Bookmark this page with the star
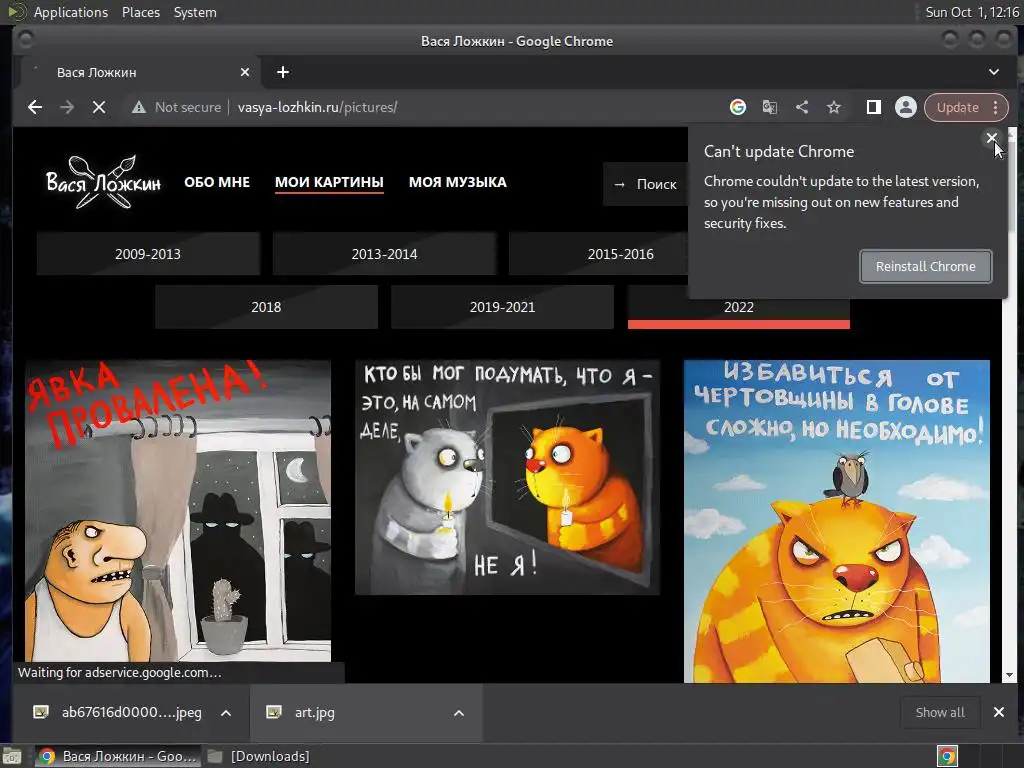Screen dimensions: 1024x768 click(834, 107)
